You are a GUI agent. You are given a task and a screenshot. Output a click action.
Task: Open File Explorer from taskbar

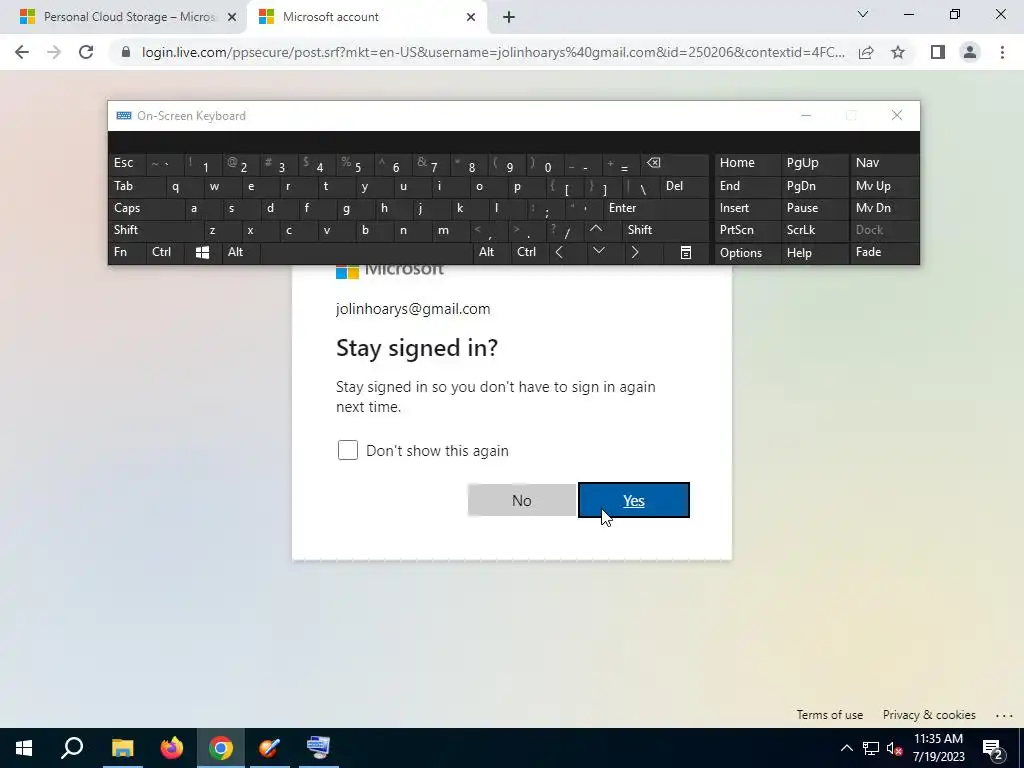122,748
